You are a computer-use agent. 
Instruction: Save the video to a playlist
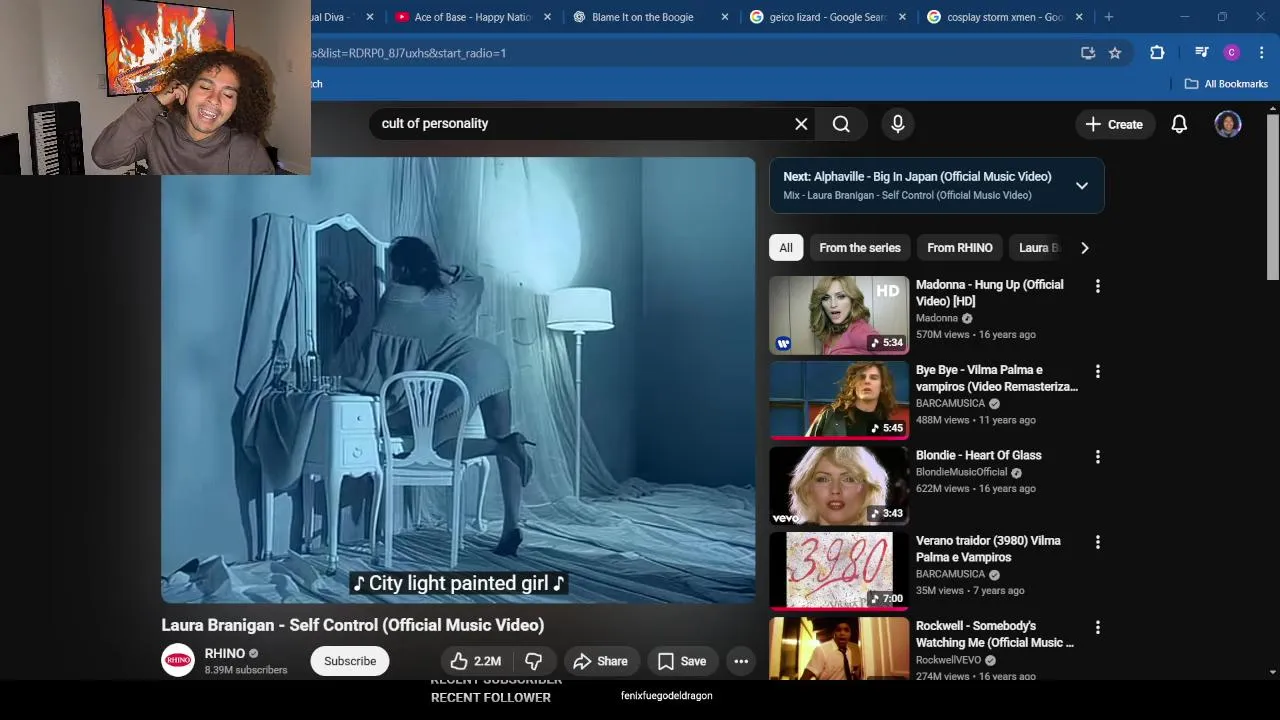point(681,661)
